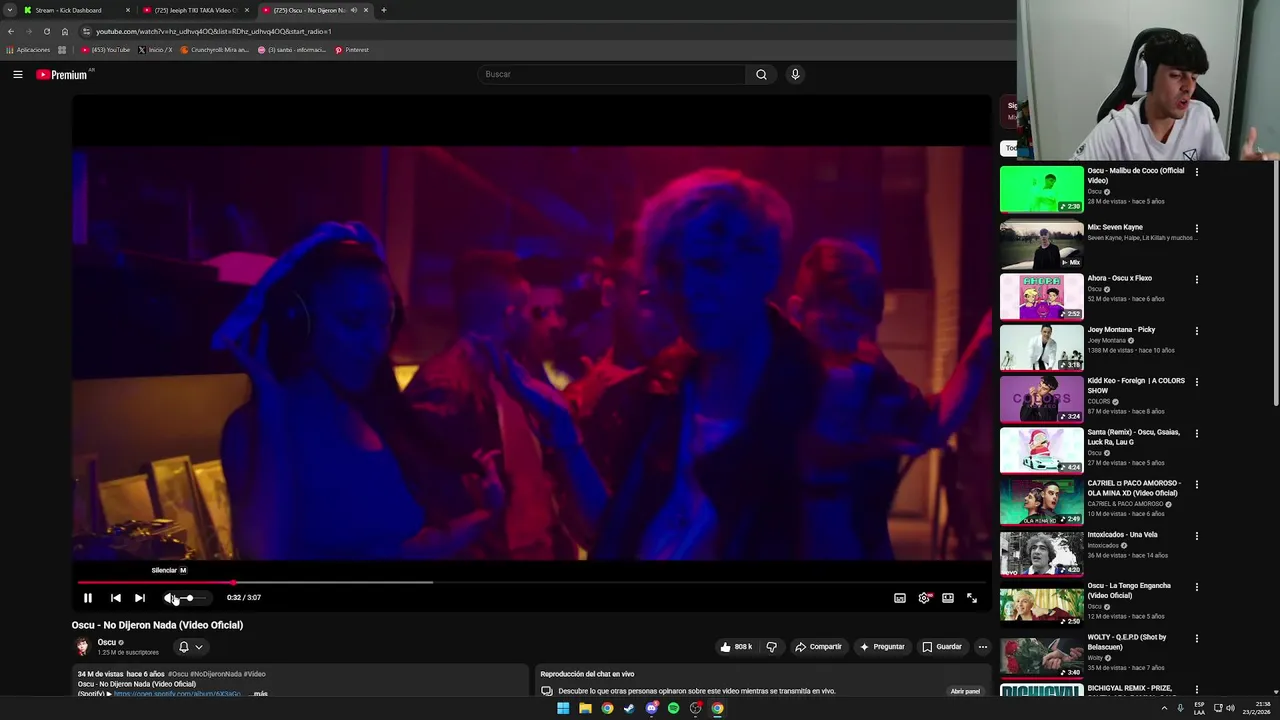Open menu for Mix: Seven Kayne

point(1197,228)
